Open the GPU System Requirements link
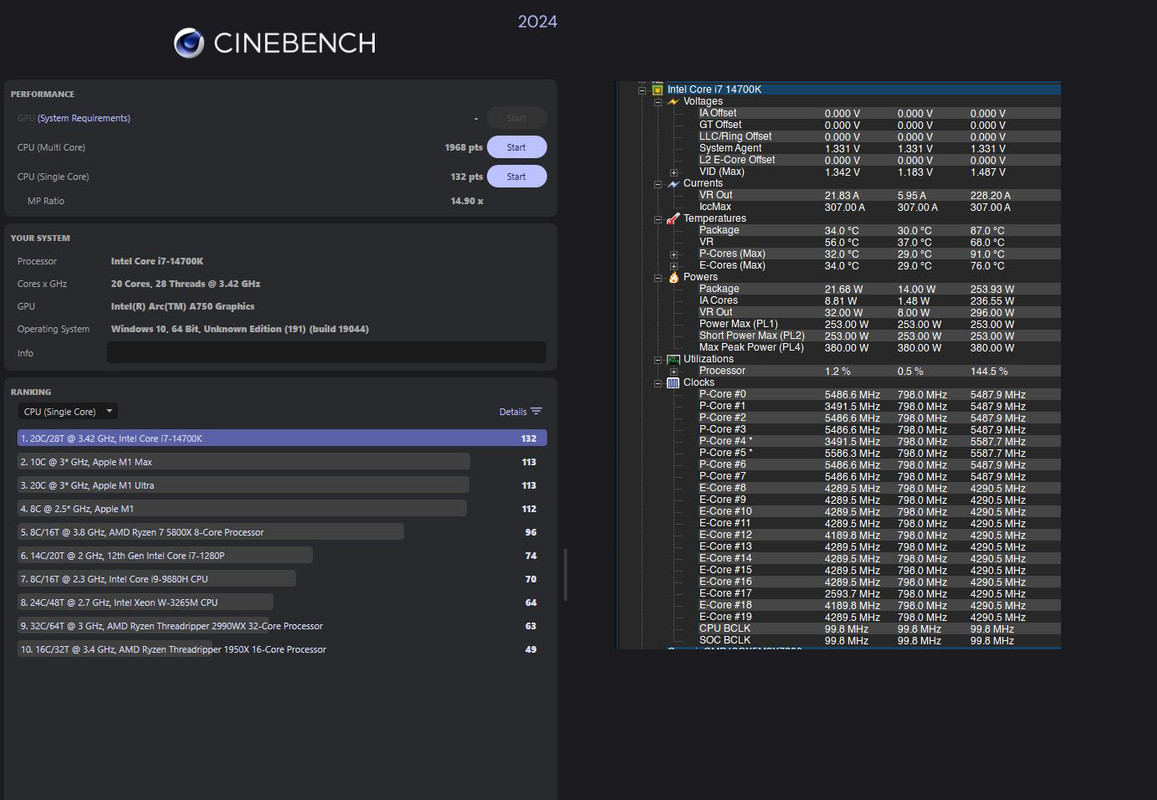Viewport: 1157px width, 800px height. 83,118
